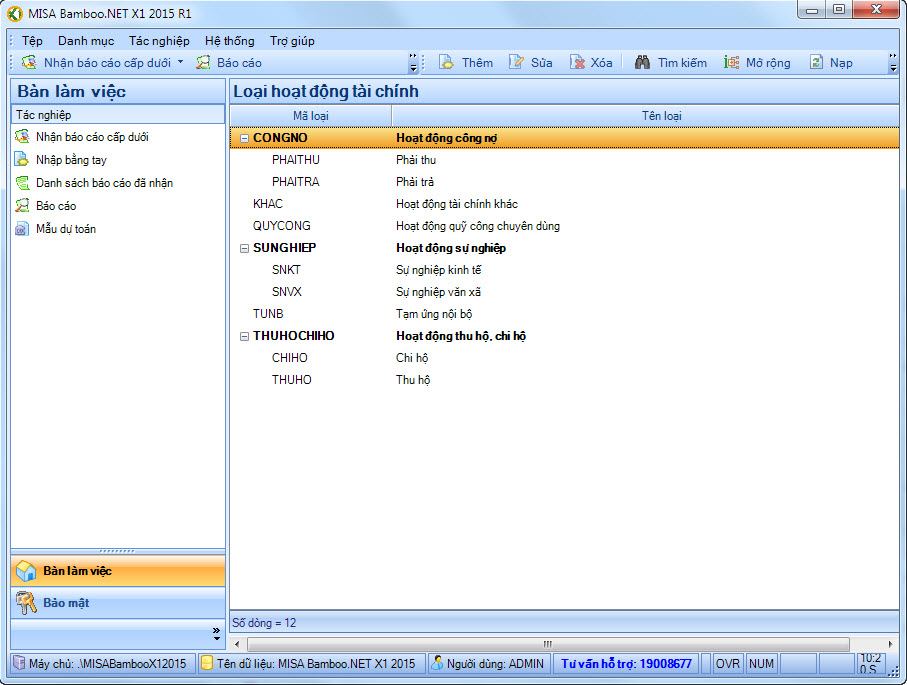Click the scrollbar right arrow
Screen dimensions: 907x685
(x=890, y=644)
